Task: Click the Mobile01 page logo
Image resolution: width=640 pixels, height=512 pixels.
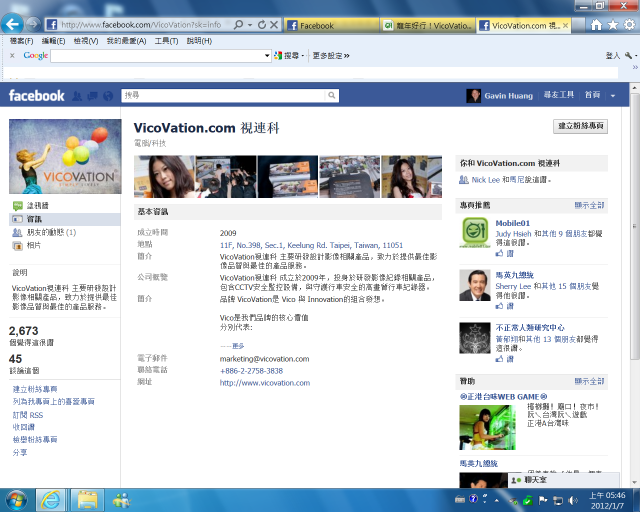Action: point(475,232)
